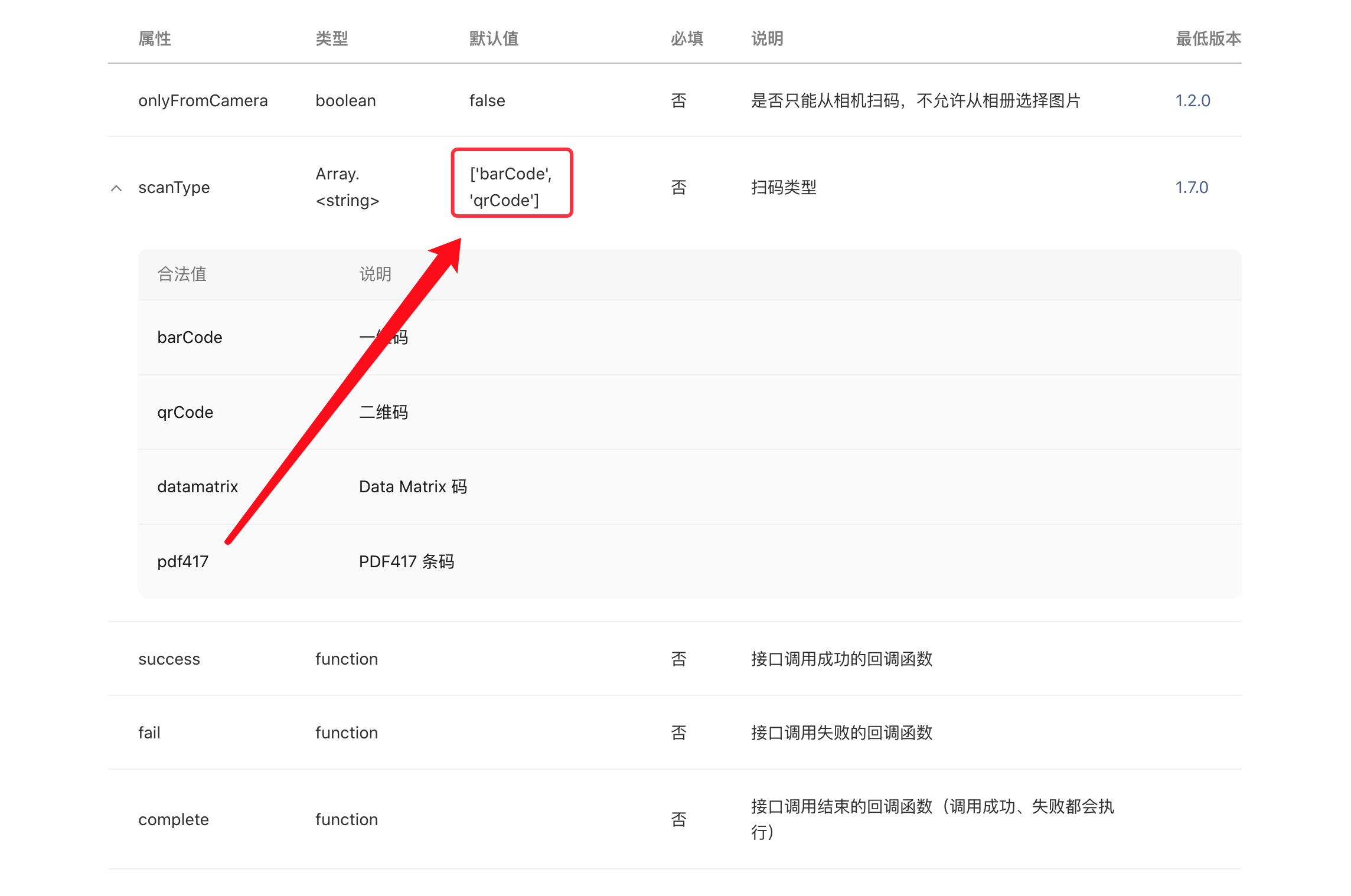The height and width of the screenshot is (896, 1351).
Task: Click the success property name
Action: (x=169, y=659)
